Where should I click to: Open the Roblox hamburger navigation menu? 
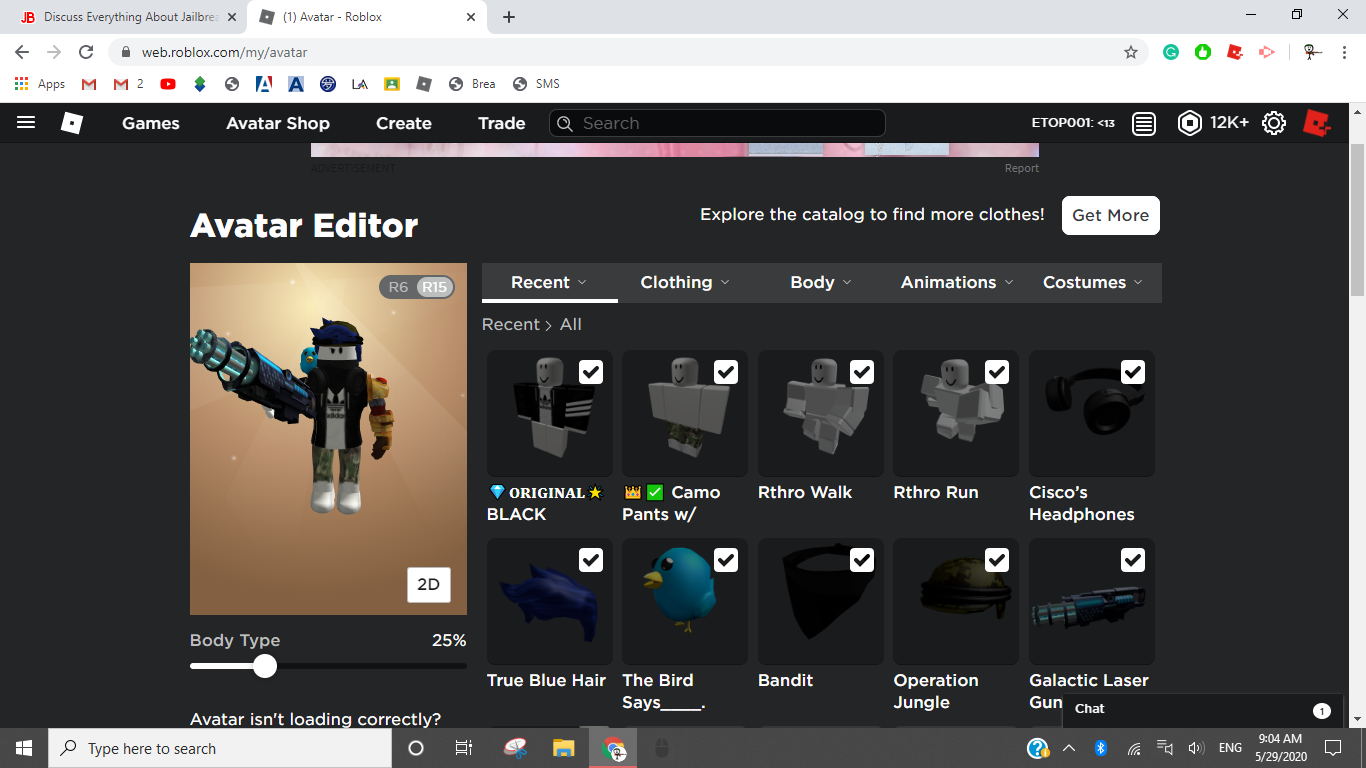tap(26, 123)
